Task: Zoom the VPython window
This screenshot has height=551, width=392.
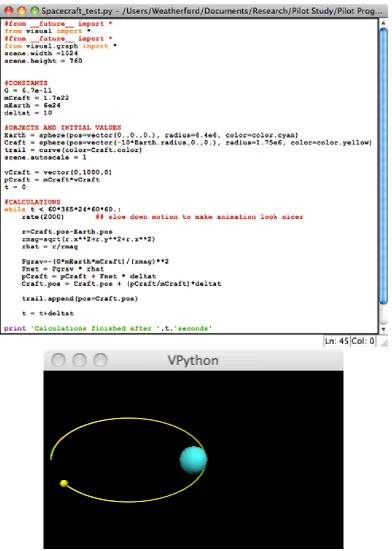Action: [100, 360]
